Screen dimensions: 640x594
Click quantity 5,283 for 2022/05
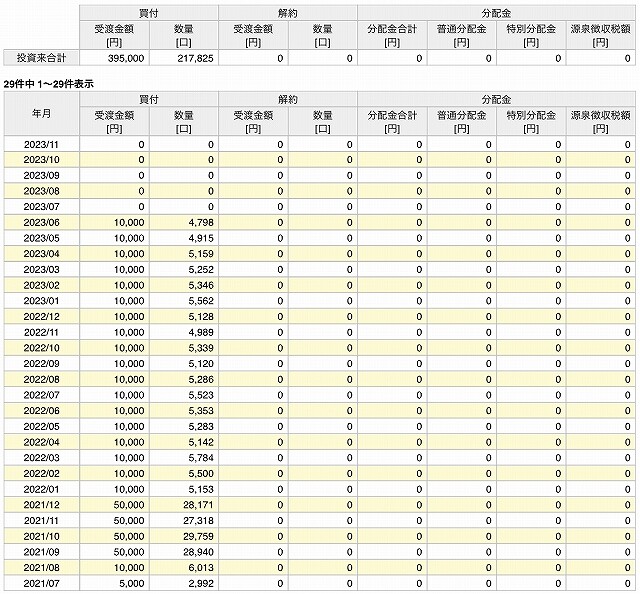click(x=201, y=427)
